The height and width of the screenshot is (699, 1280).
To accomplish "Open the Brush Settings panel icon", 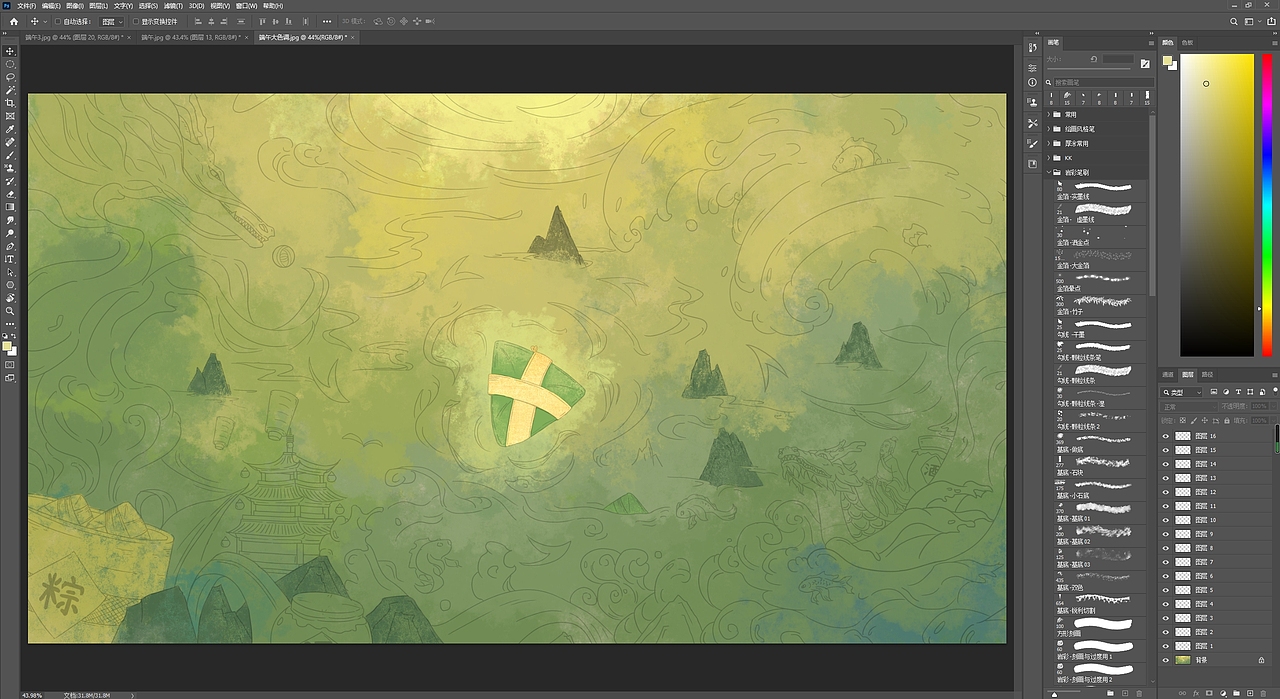I will click(x=1033, y=144).
